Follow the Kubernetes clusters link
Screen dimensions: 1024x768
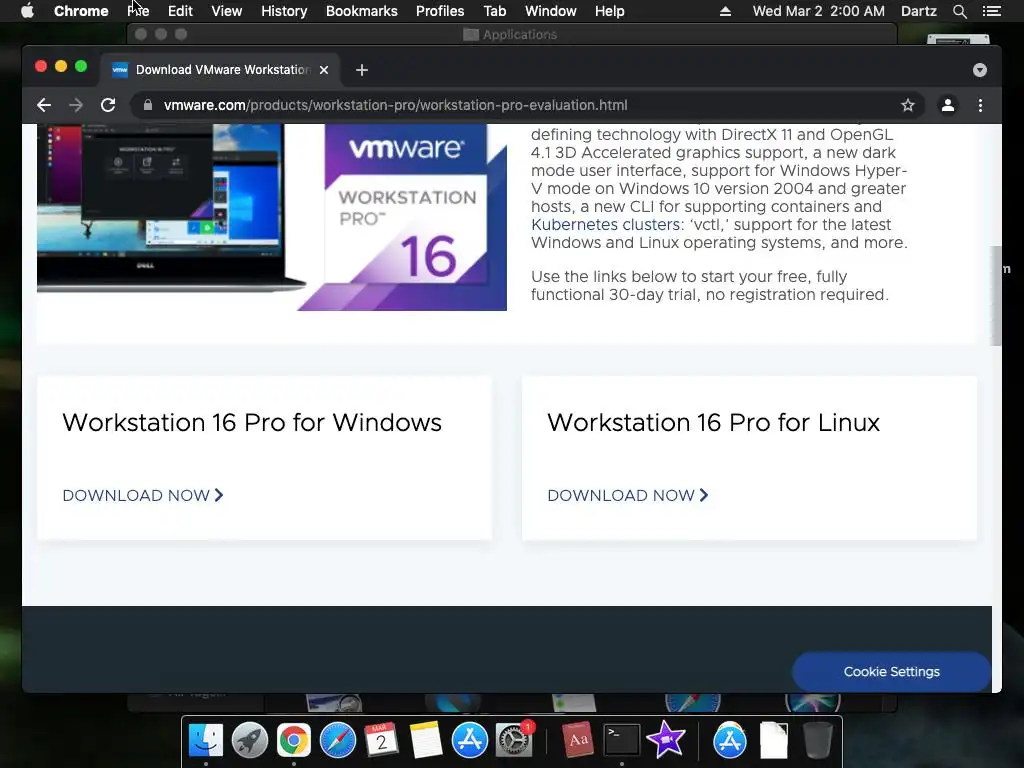tap(605, 225)
